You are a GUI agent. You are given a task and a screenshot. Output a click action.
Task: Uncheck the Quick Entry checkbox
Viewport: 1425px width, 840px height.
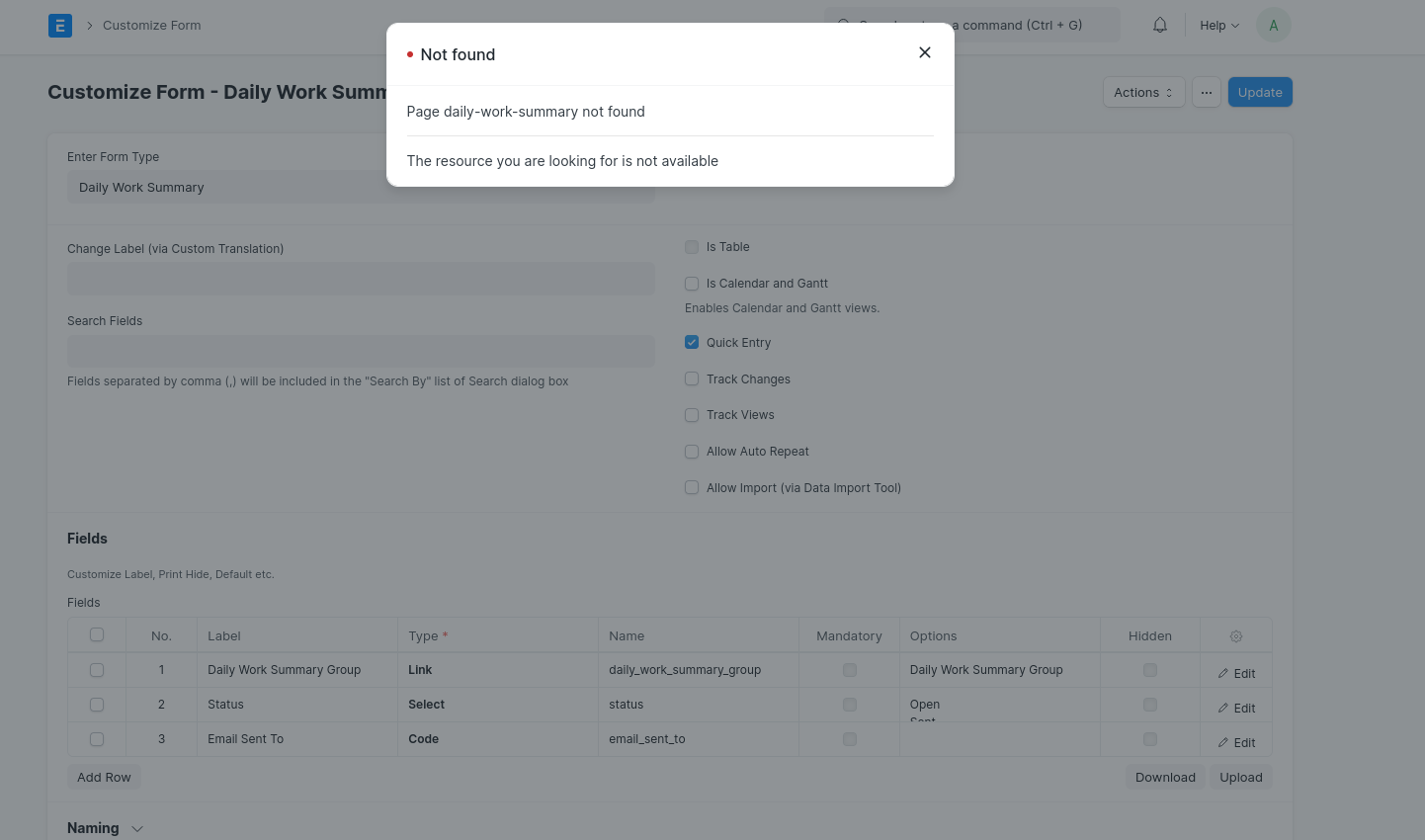pyautogui.click(x=692, y=343)
